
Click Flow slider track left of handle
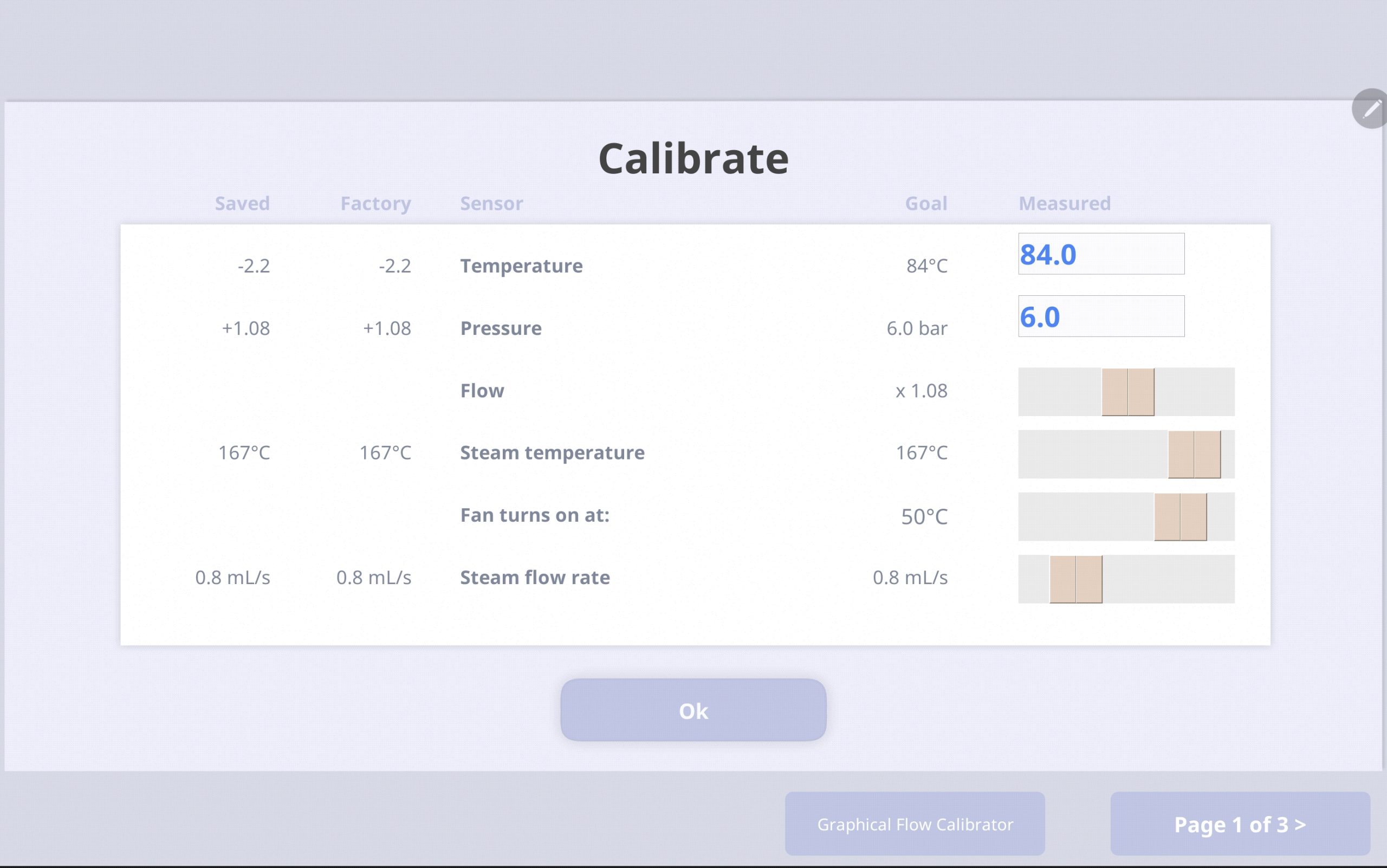coord(1059,392)
